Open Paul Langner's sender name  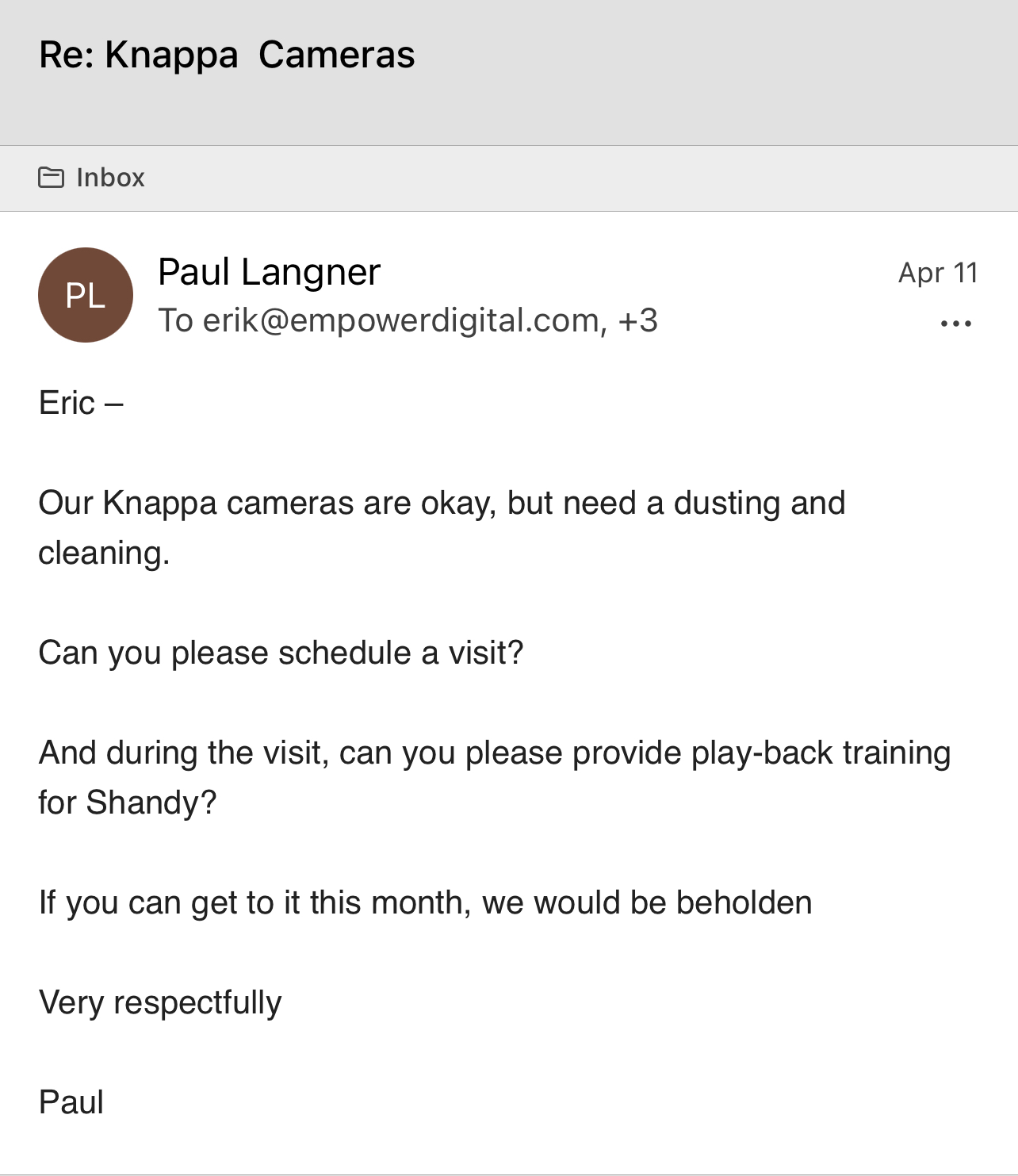[269, 272]
